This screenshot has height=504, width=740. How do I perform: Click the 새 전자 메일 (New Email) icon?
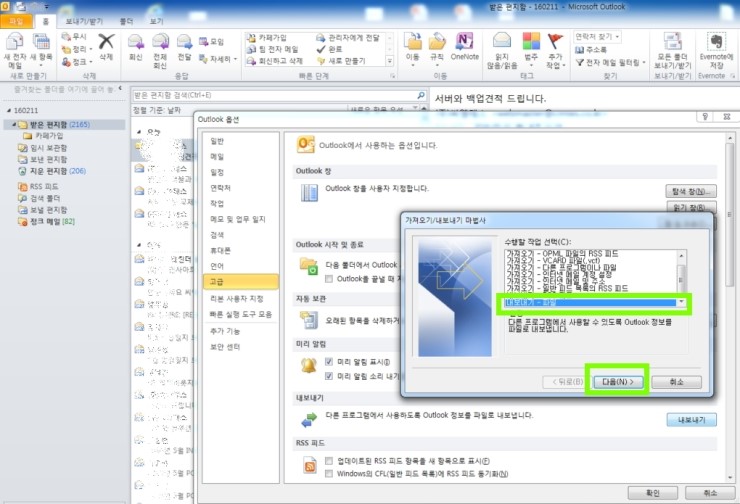14,42
